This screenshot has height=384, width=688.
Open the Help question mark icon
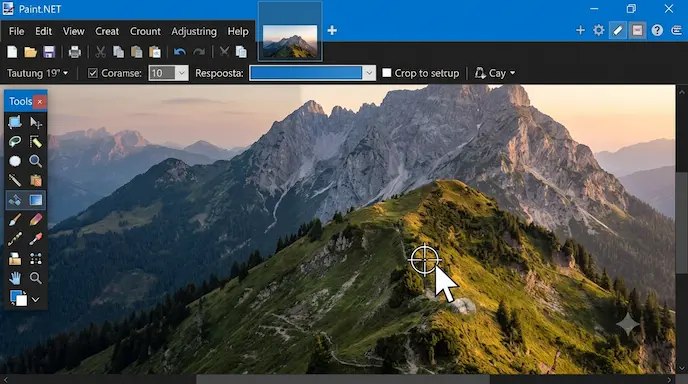[657, 30]
